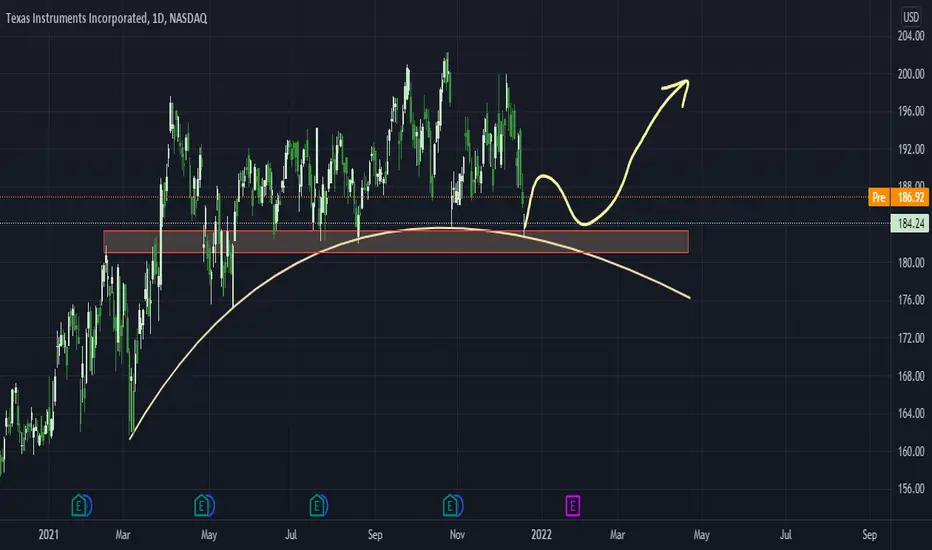Click the 192.00 price axis label
This screenshot has width=932, height=550.
[911, 149]
